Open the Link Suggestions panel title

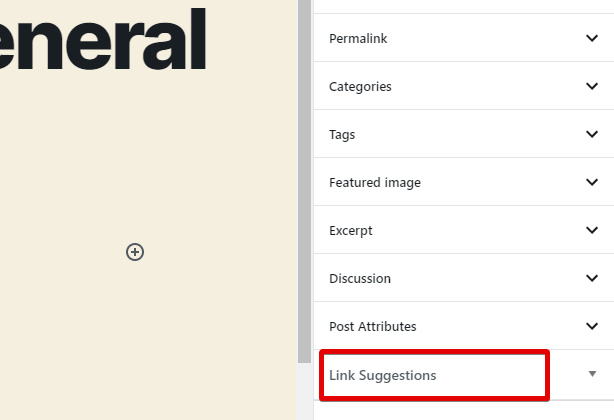tap(383, 376)
